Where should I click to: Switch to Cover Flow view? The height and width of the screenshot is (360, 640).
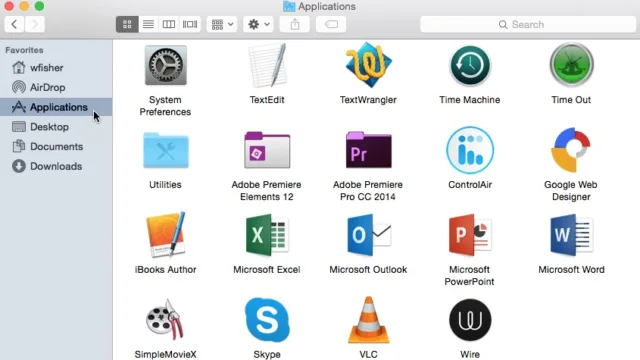coord(190,24)
